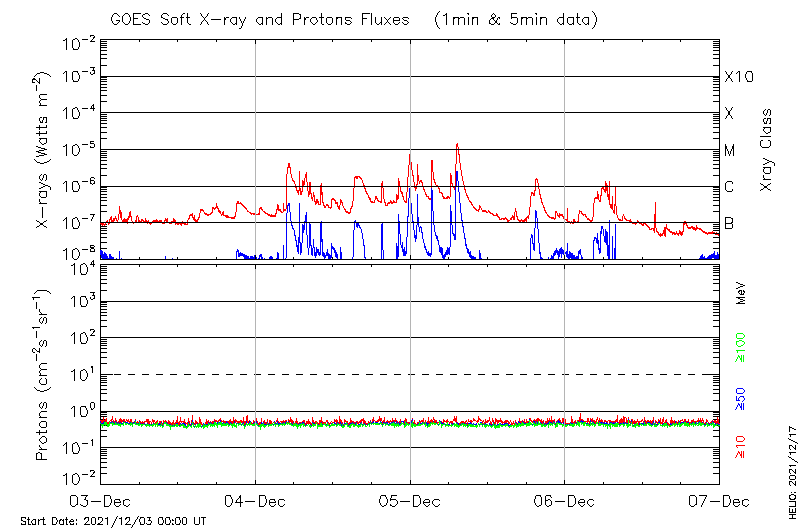The width and height of the screenshot is (800, 530).
Task: Select the B flare class label
Action: pos(729,223)
